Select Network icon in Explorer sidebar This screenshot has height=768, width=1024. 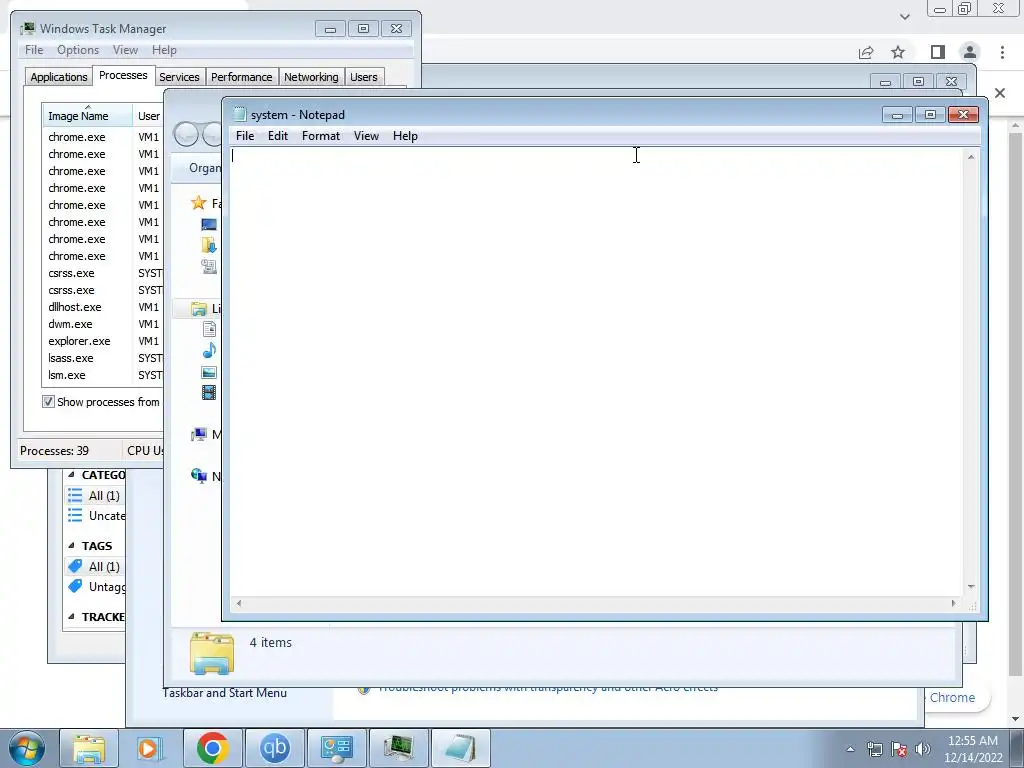[x=199, y=476]
